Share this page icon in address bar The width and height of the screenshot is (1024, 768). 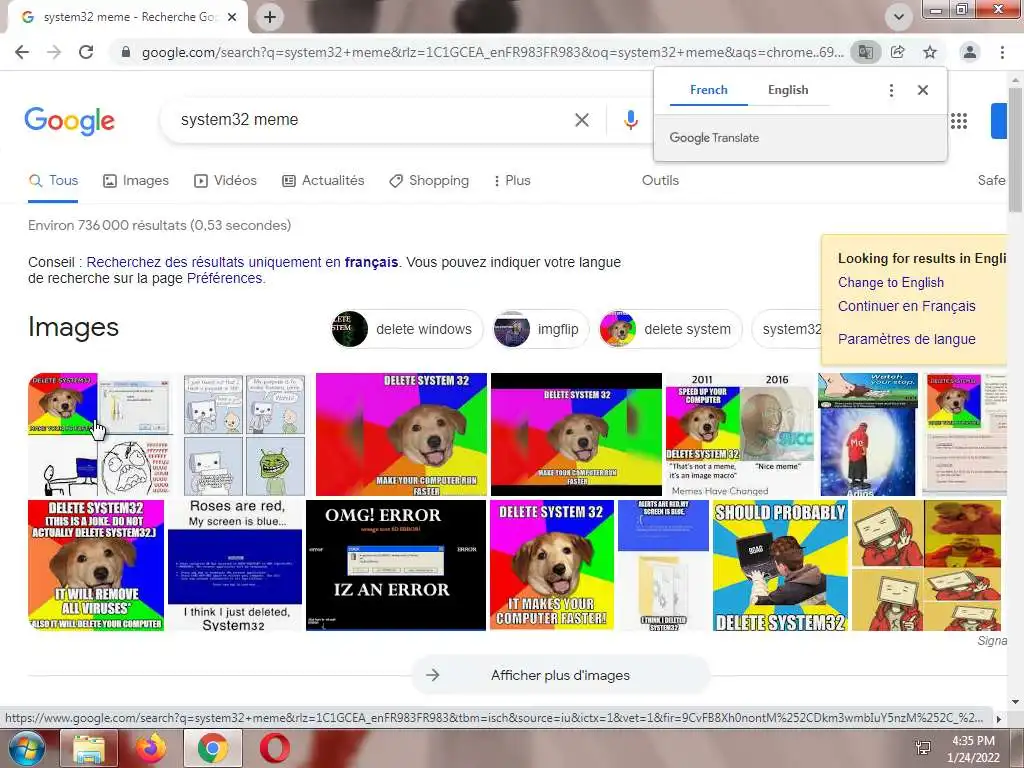click(x=898, y=52)
